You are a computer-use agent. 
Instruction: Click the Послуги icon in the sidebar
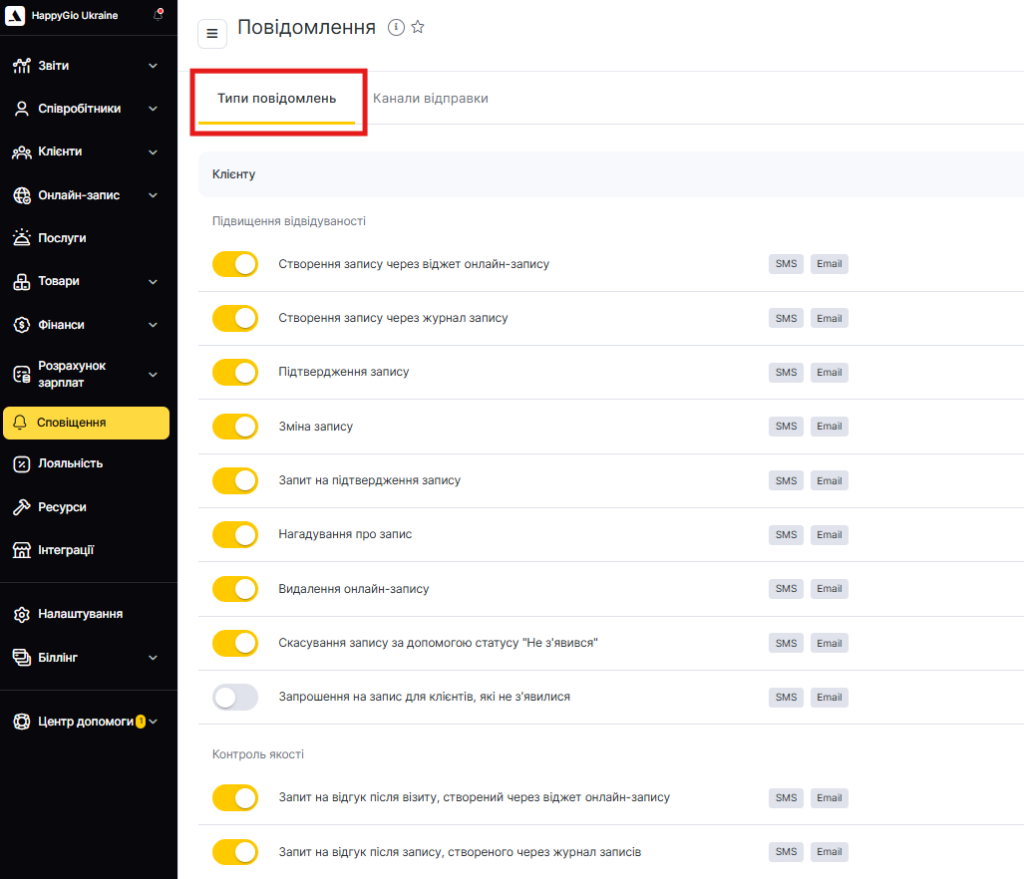pyautogui.click(x=22, y=238)
